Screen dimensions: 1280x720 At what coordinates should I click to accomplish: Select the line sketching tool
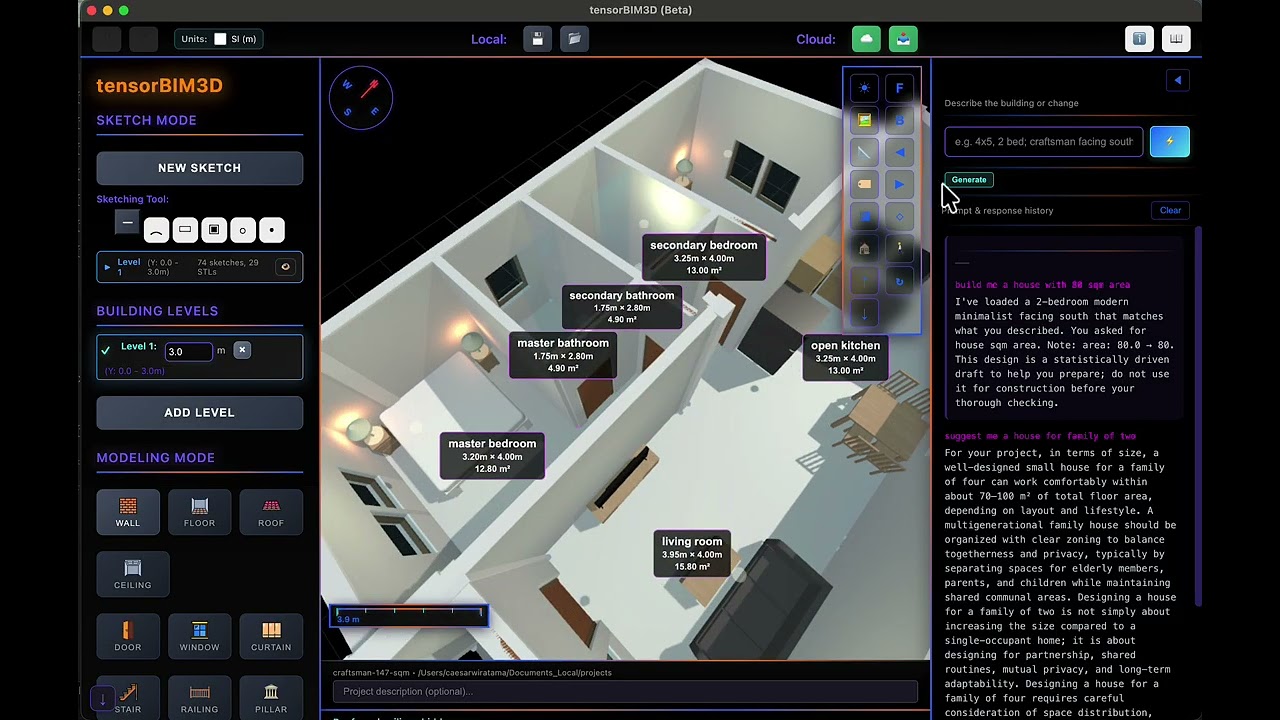(x=127, y=222)
